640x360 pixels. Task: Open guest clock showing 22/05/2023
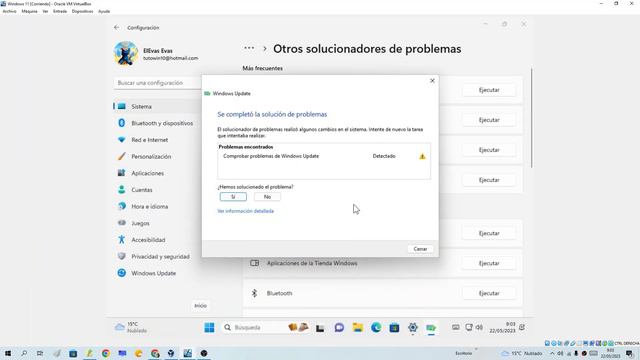(502, 327)
